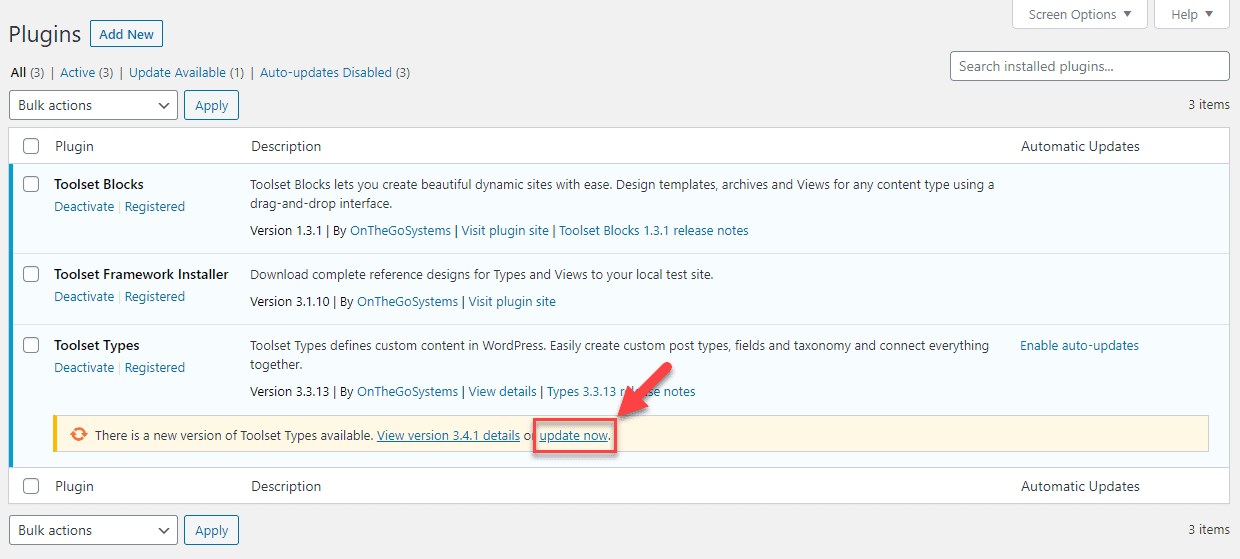Open Registered link for Toolset Types
The height and width of the screenshot is (559, 1240).
point(155,367)
